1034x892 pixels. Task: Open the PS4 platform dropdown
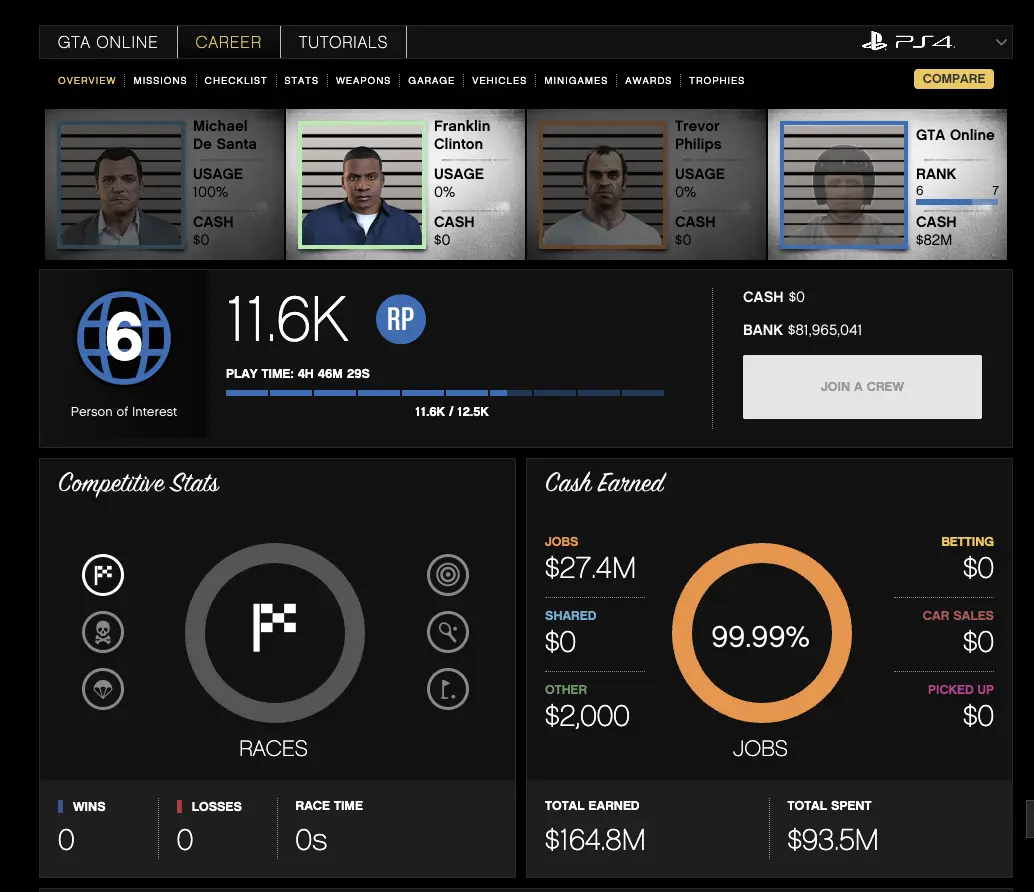point(1001,42)
